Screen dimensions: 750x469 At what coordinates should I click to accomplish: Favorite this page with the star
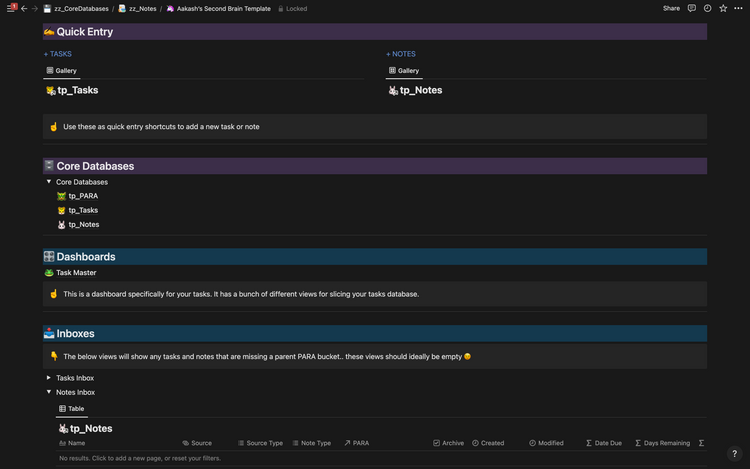click(x=723, y=8)
